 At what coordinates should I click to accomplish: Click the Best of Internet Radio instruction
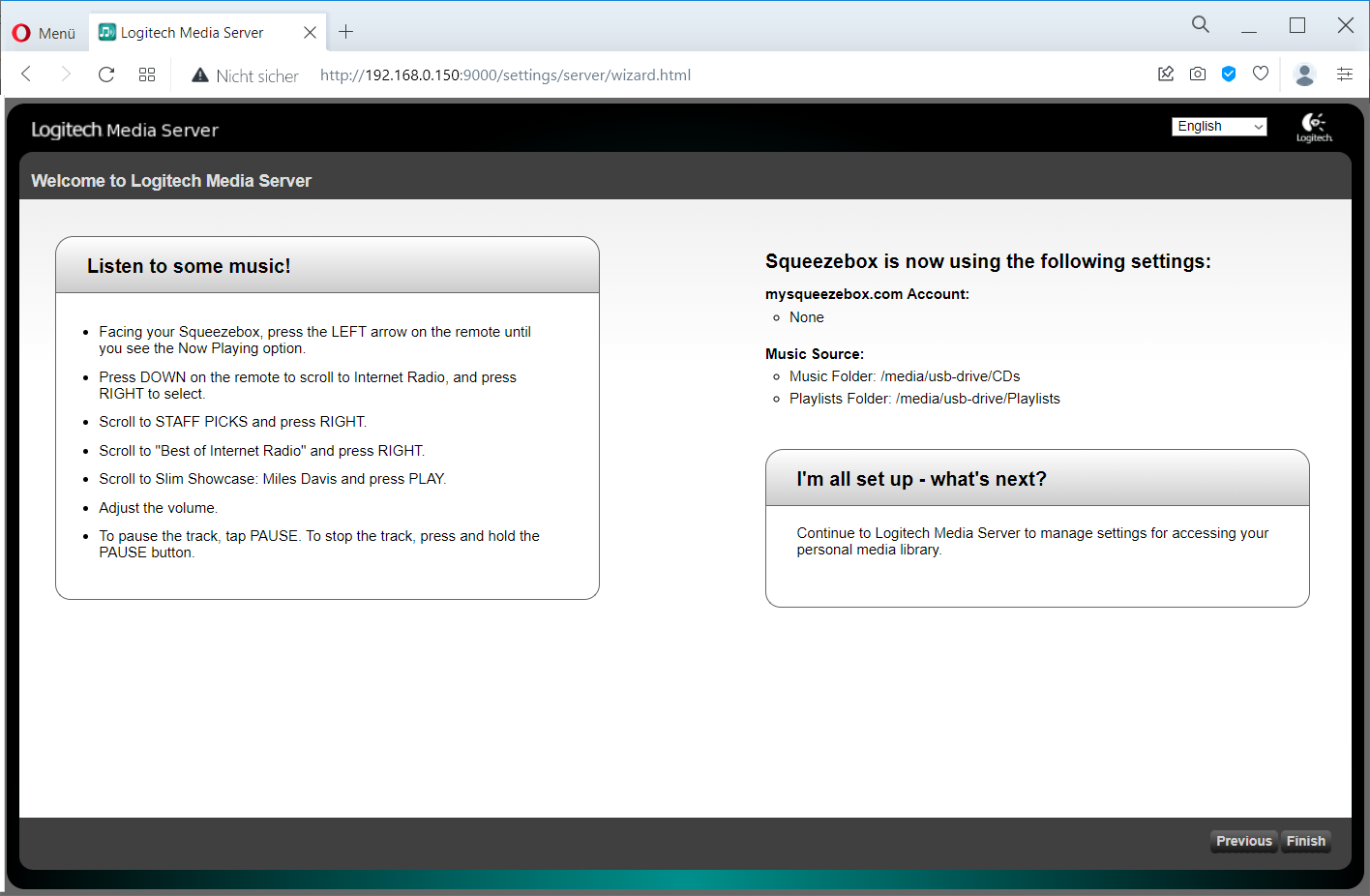click(x=262, y=451)
